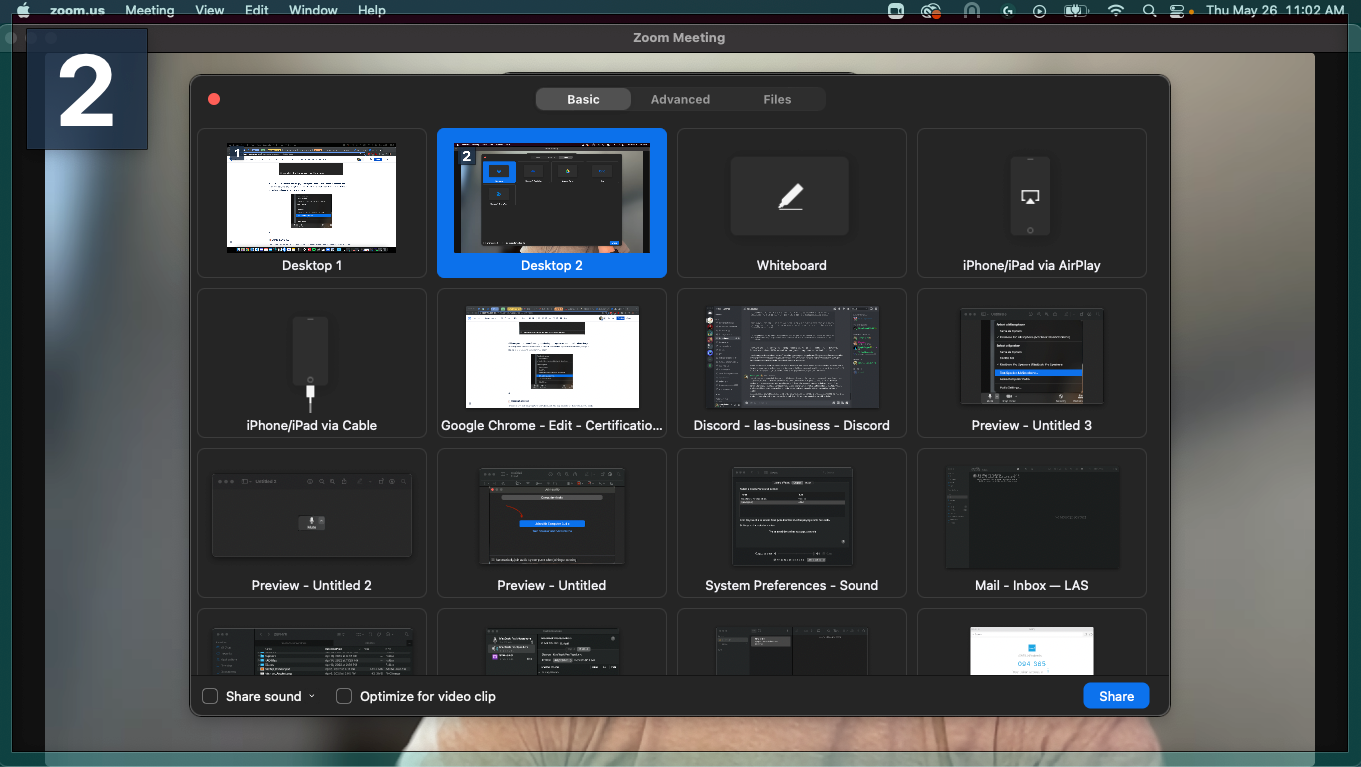1361x767 pixels.
Task: Choose the iPhone/iPad via AirPlay icon
Action: click(x=1030, y=196)
